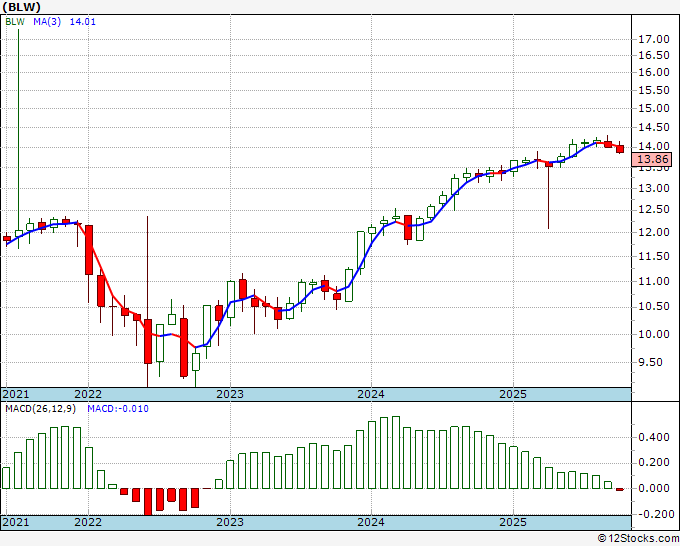Click 2022 on the price chart timeline

[88, 394]
